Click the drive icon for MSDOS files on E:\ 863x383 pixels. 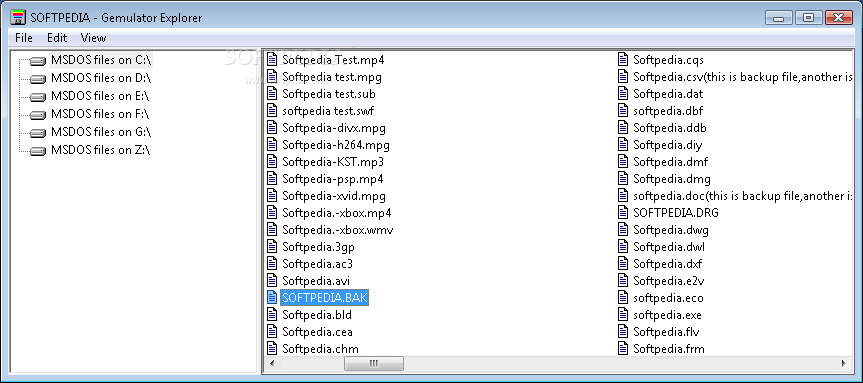[38, 97]
